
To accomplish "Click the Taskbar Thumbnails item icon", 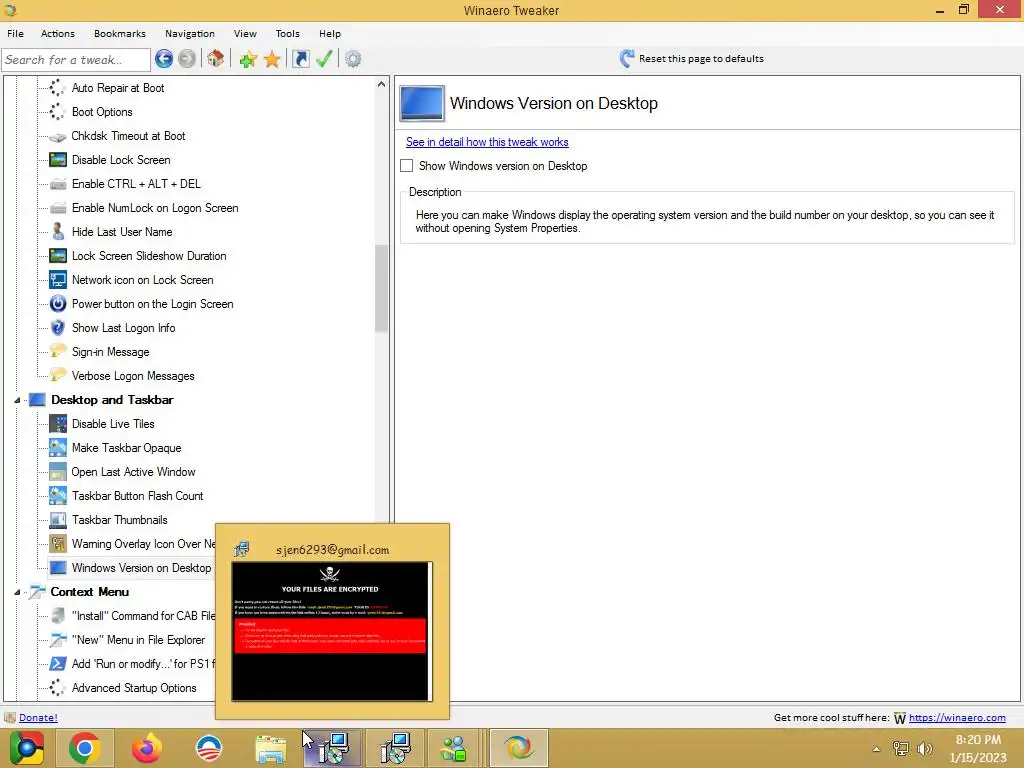I will (x=58, y=520).
